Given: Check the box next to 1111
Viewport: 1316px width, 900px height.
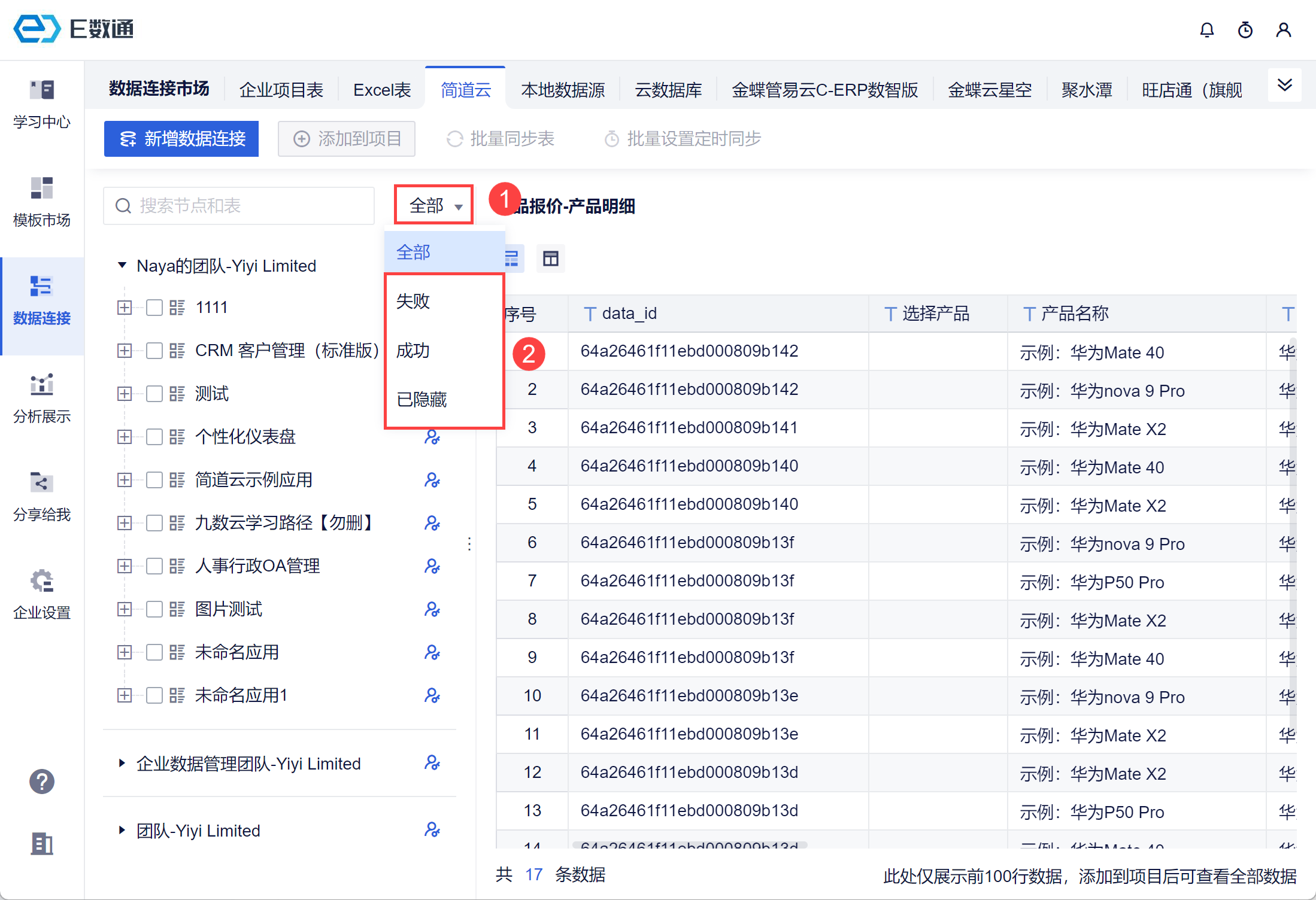Looking at the screenshot, I should click(154, 308).
